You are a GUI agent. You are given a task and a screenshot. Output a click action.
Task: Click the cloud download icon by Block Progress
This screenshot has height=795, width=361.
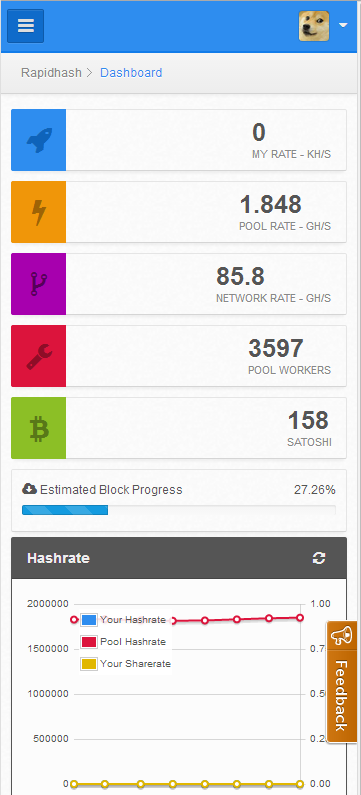pyautogui.click(x=29, y=489)
